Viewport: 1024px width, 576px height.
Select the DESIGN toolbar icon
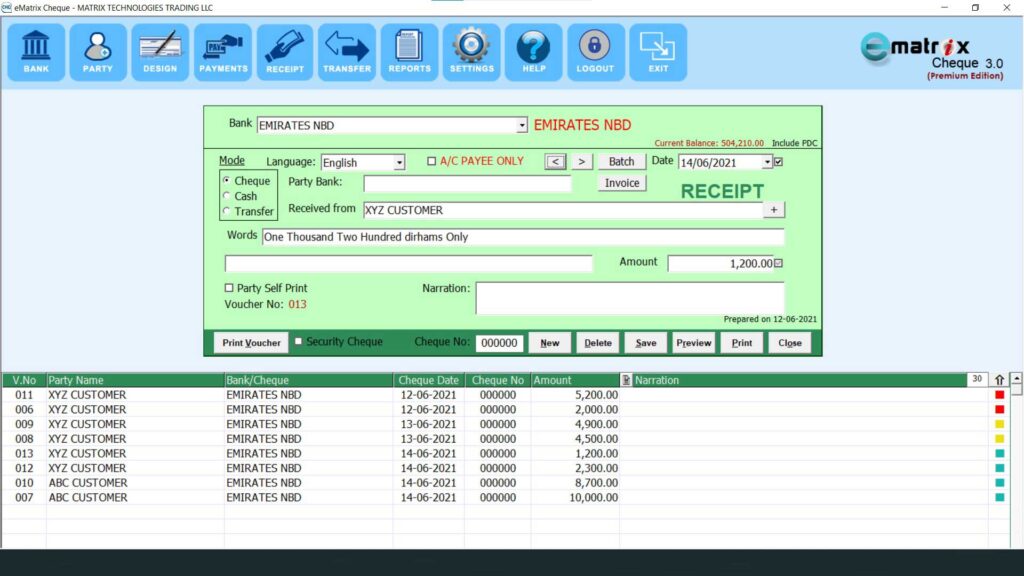[159, 51]
